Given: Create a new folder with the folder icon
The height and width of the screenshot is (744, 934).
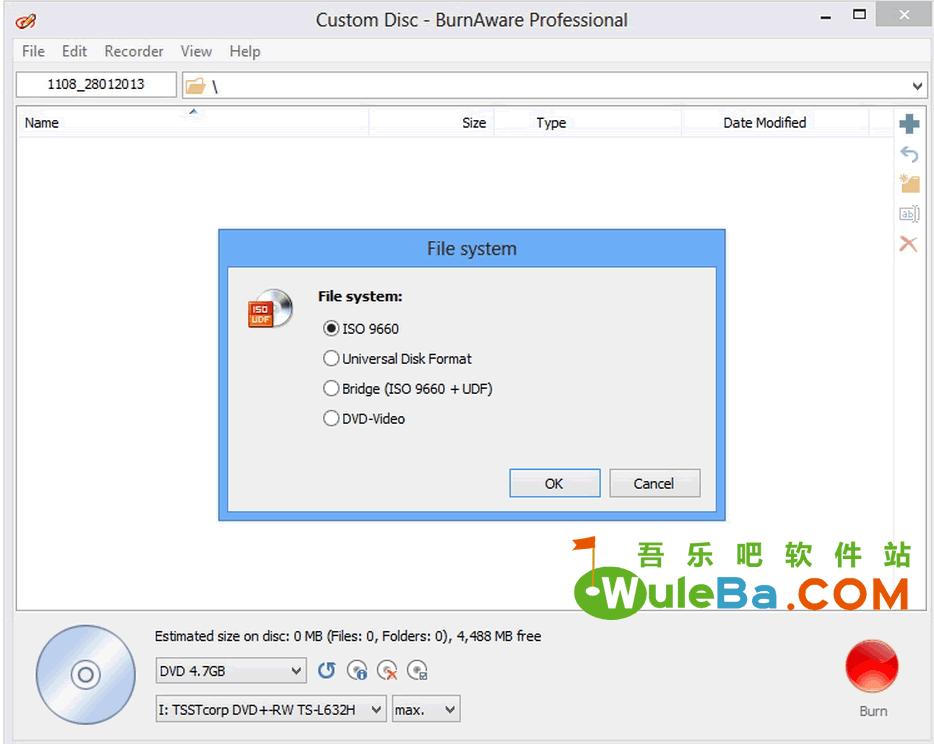Looking at the screenshot, I should [909, 184].
